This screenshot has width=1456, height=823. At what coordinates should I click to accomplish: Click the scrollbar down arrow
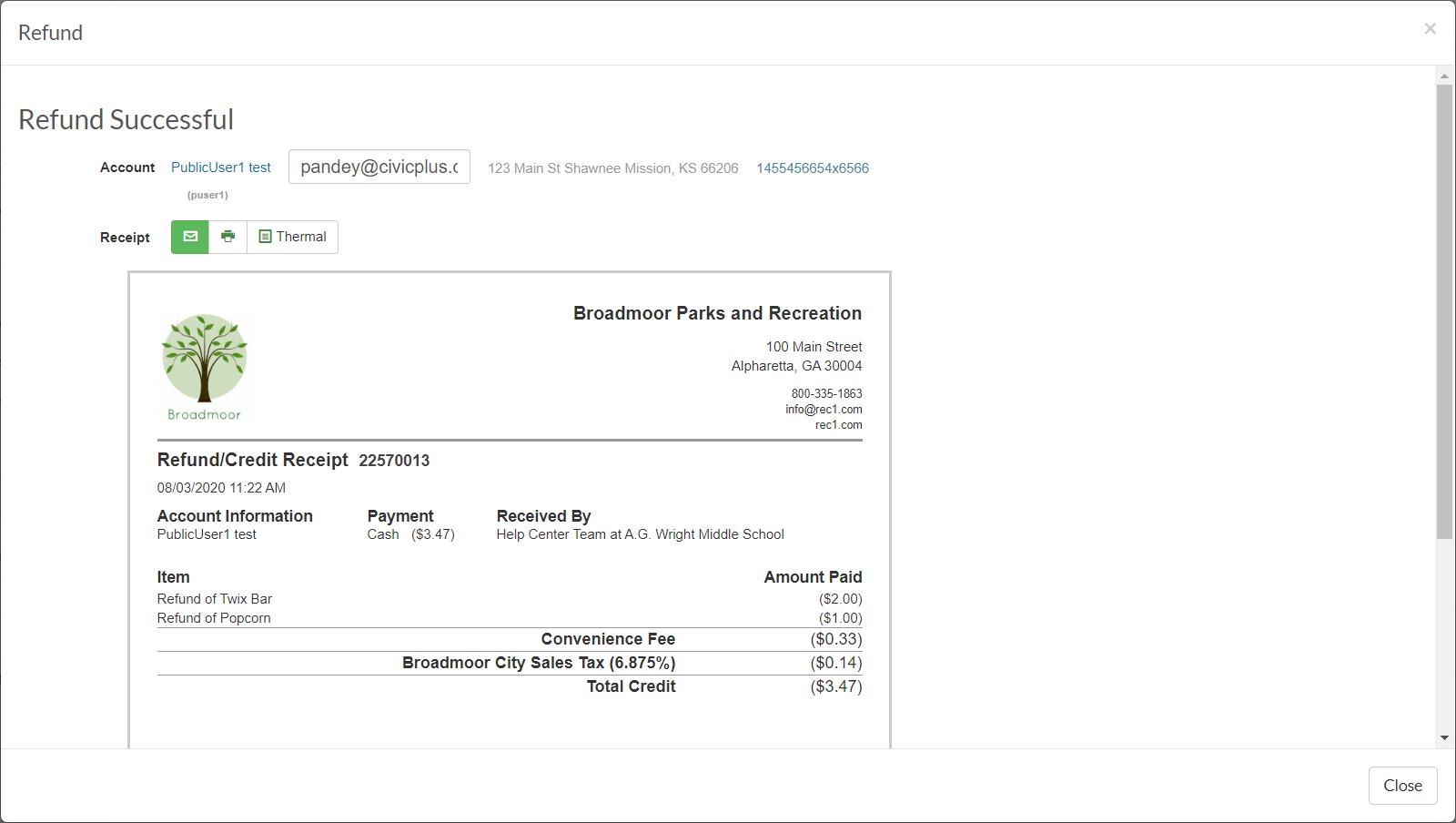coord(1444,737)
